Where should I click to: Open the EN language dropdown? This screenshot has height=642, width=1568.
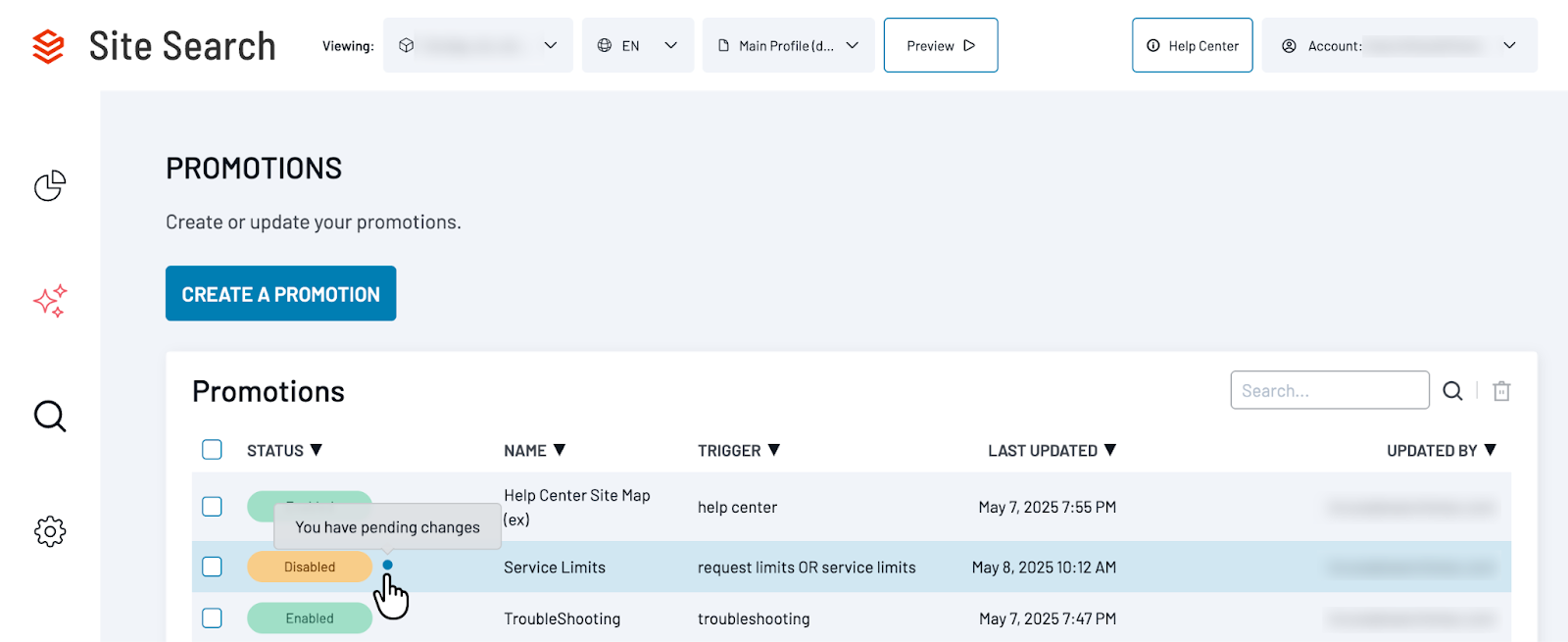coord(638,45)
